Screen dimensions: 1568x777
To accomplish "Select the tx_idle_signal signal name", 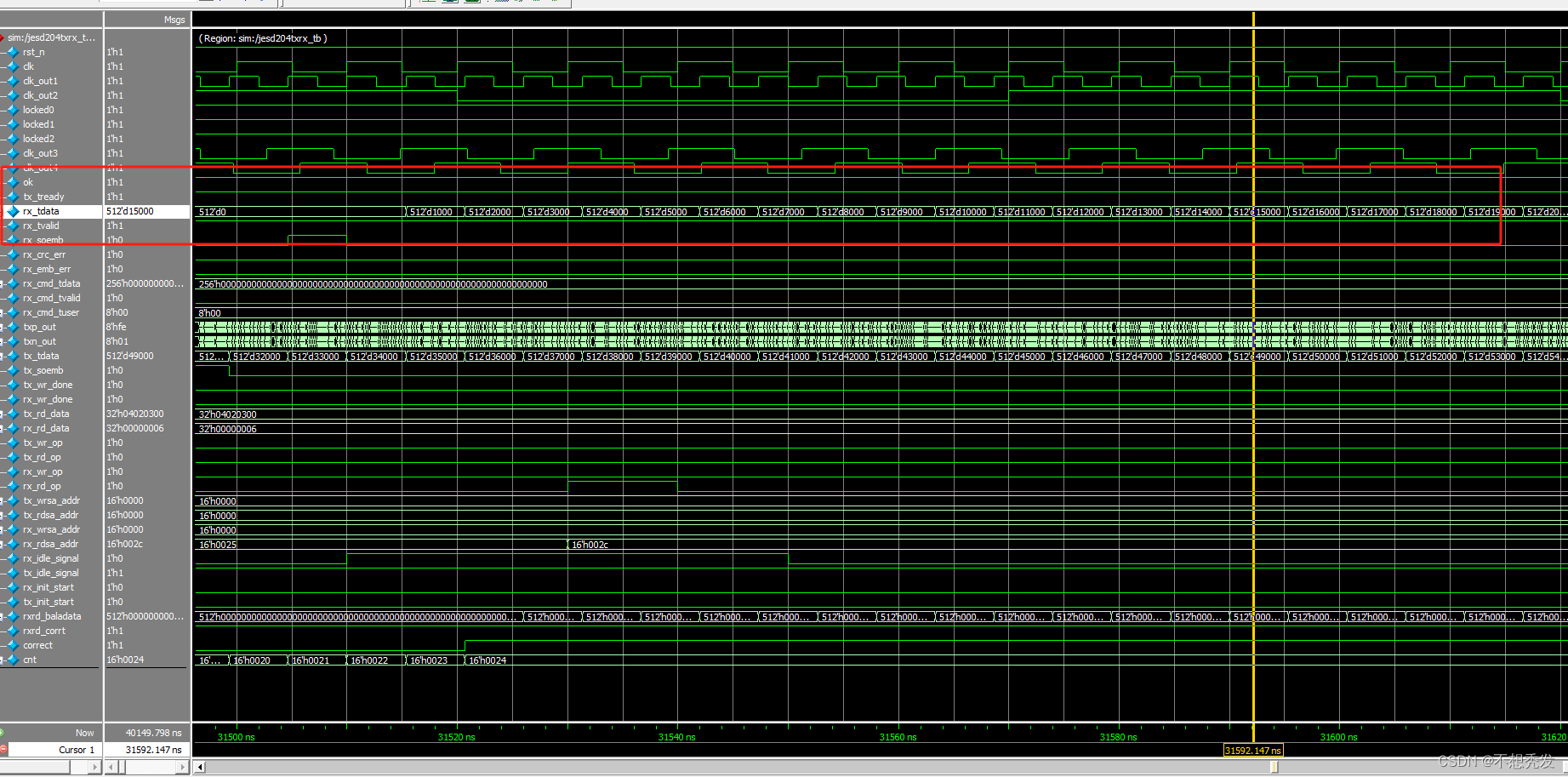I will [50, 573].
